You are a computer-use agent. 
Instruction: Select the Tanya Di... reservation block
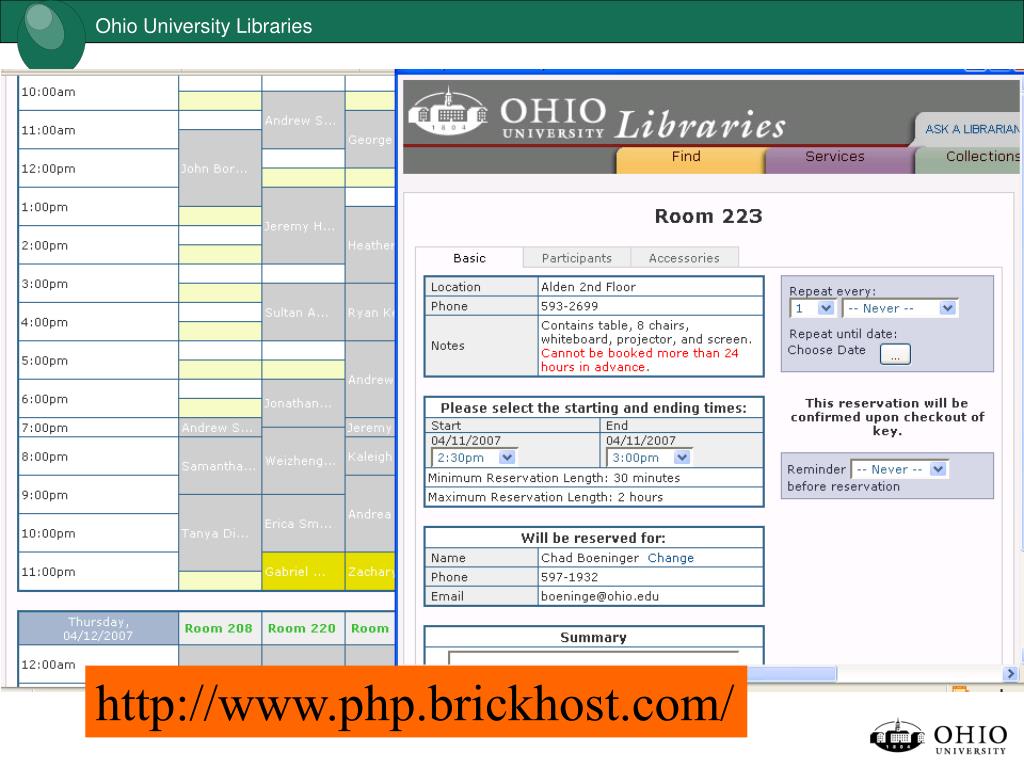point(220,533)
